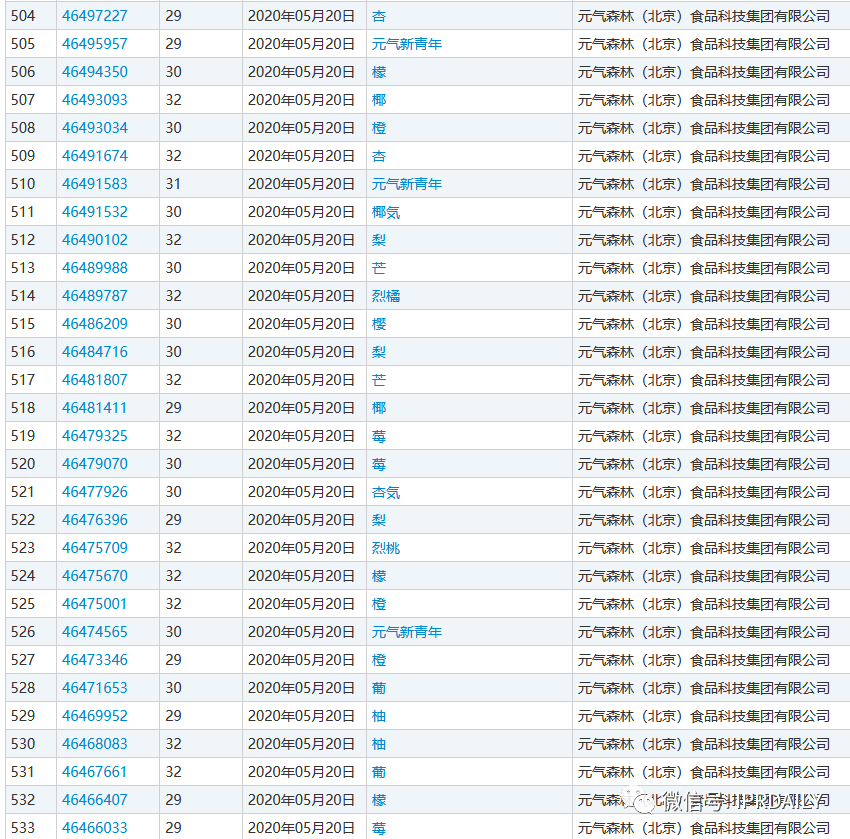850x839 pixels.
Task: Open the 46490102 record link
Action: pyautogui.click(x=95, y=240)
